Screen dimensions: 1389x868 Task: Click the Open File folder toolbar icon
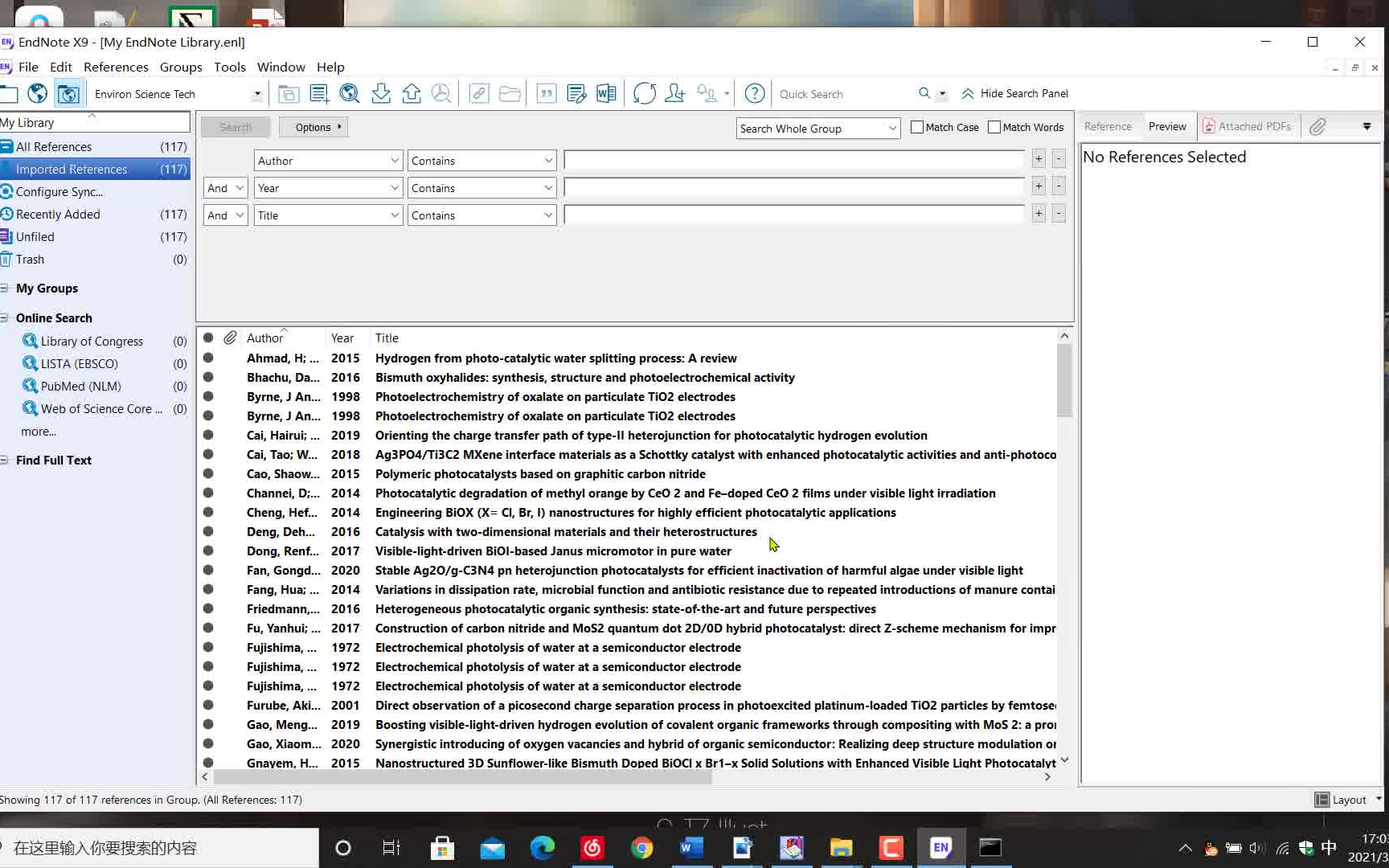pos(510,94)
